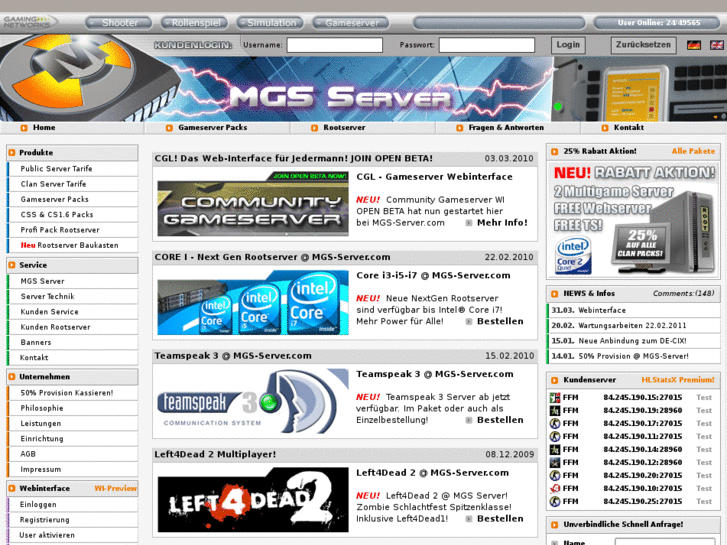Switch language to English flag
This screenshot has height=545, width=727.
point(716,45)
